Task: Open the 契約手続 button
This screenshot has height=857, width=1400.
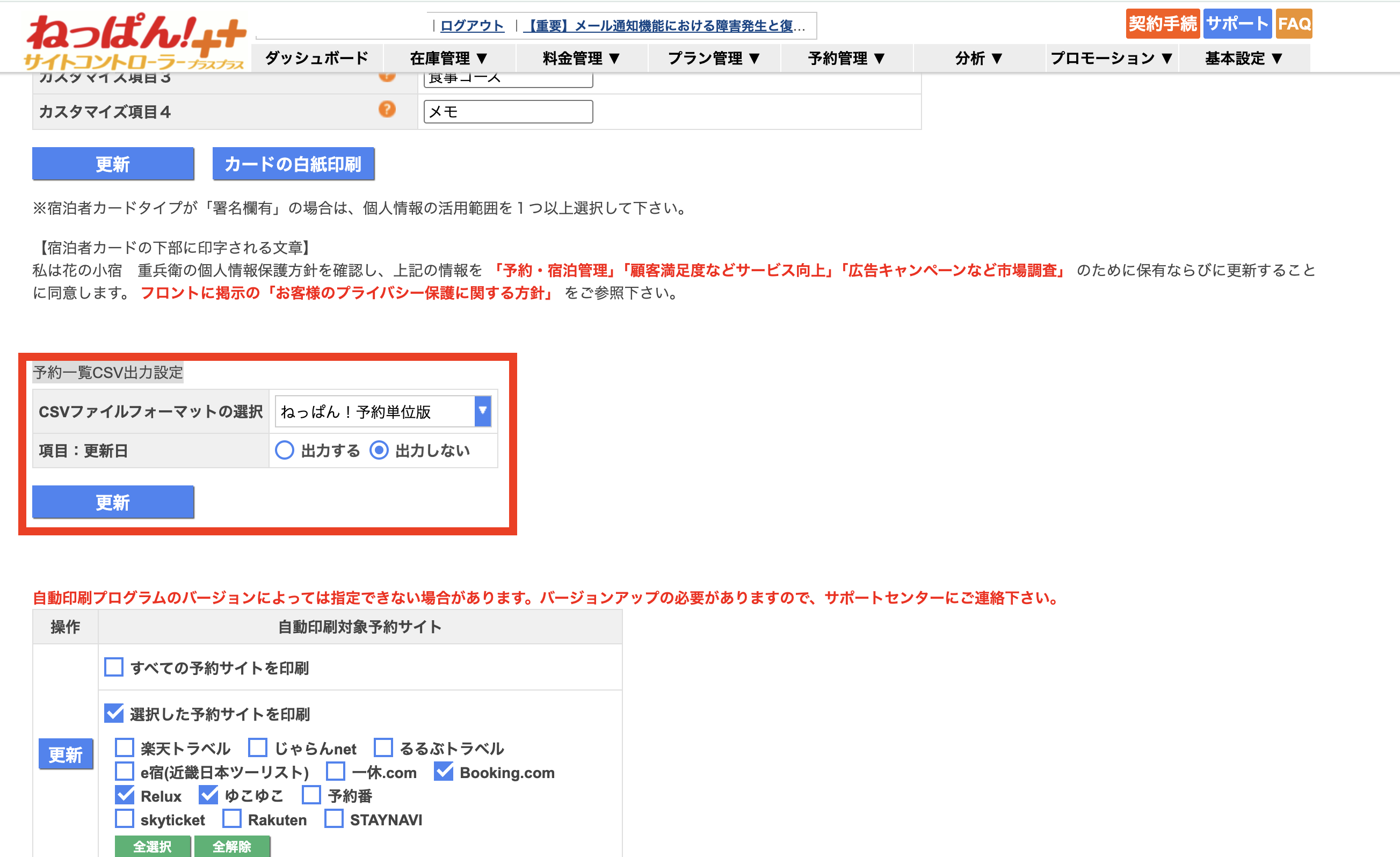Action: pyautogui.click(x=1162, y=24)
